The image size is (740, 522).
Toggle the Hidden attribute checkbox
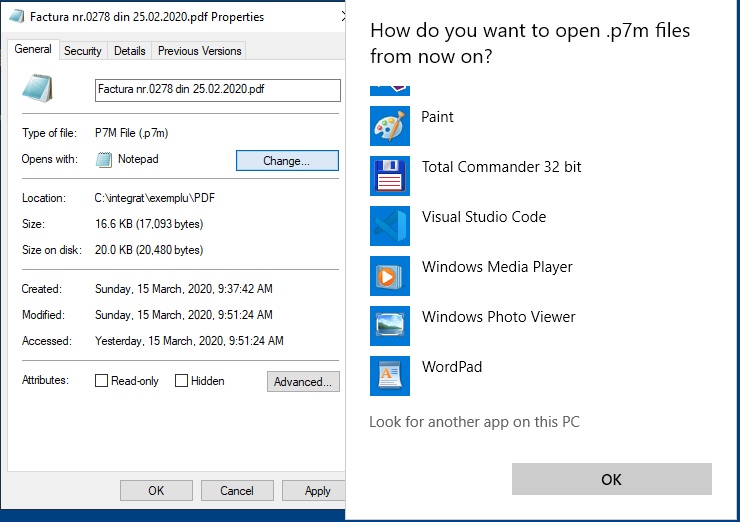click(x=181, y=380)
